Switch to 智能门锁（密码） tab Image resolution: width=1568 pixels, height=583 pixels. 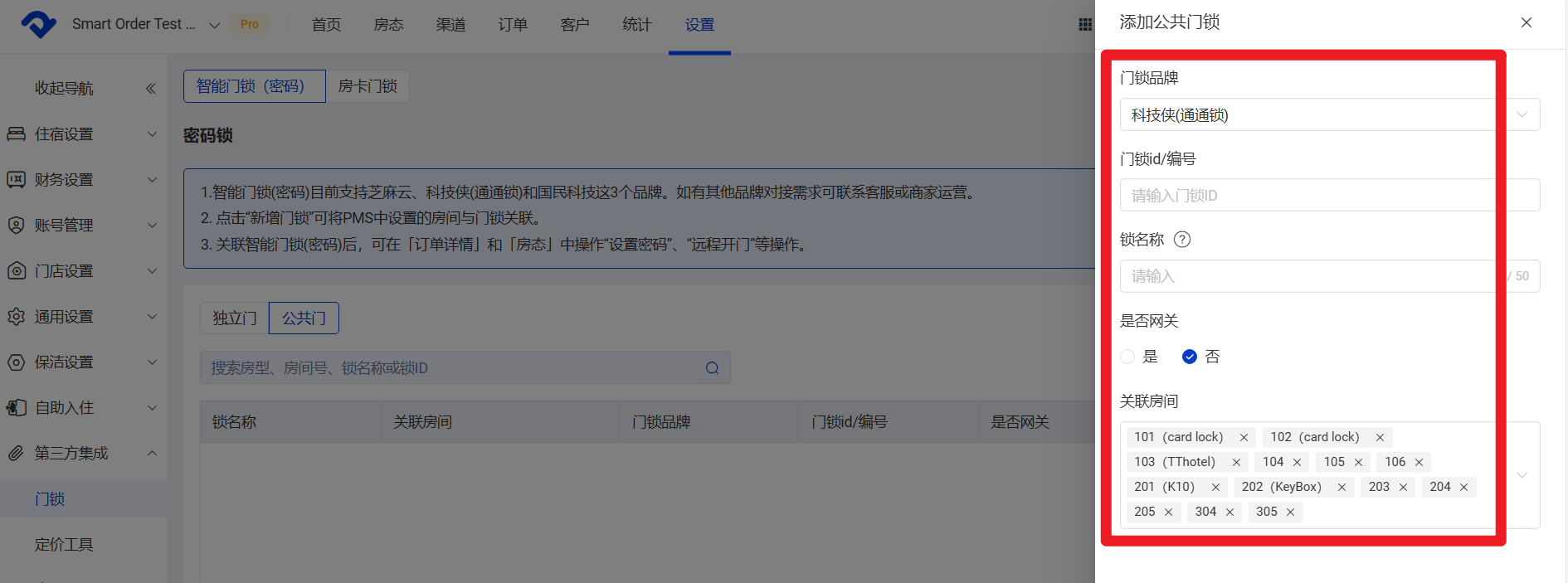tap(255, 86)
